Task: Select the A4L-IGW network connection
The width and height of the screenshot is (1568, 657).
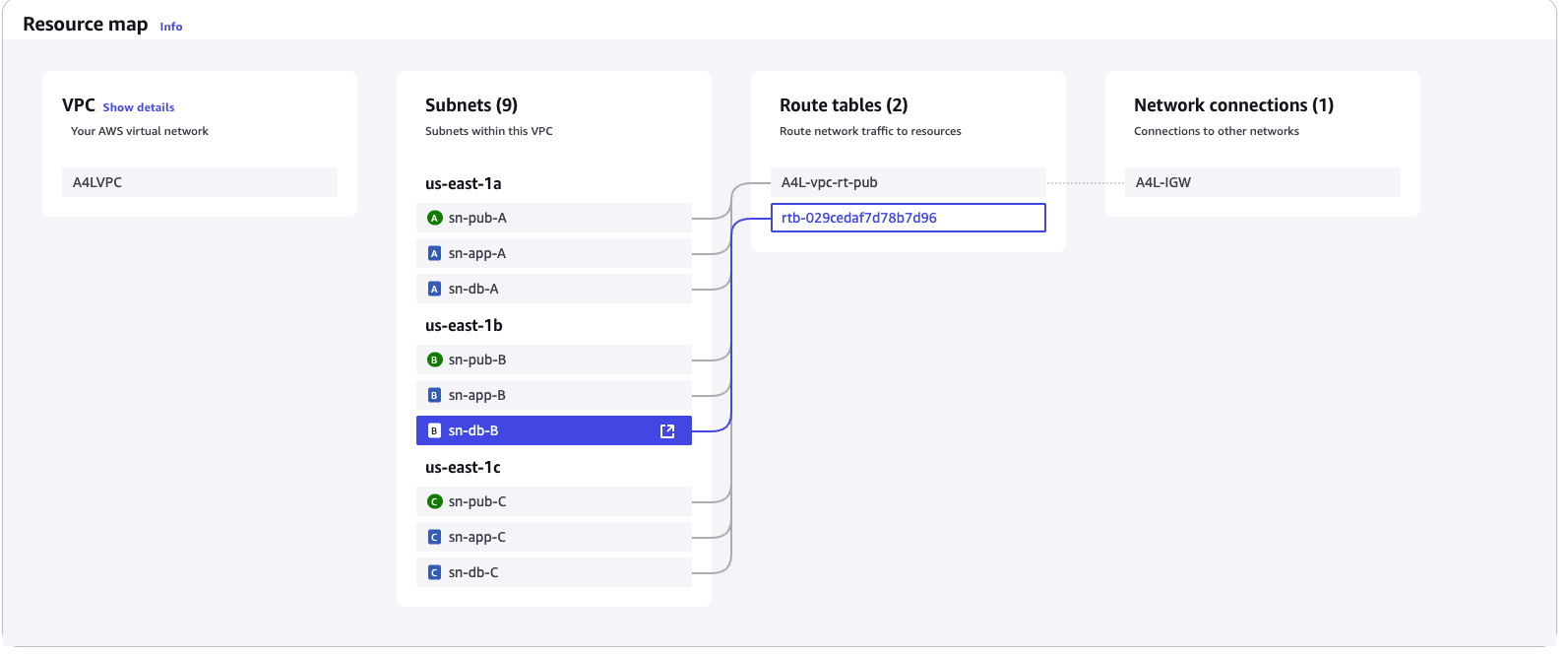Action: coord(1263,182)
